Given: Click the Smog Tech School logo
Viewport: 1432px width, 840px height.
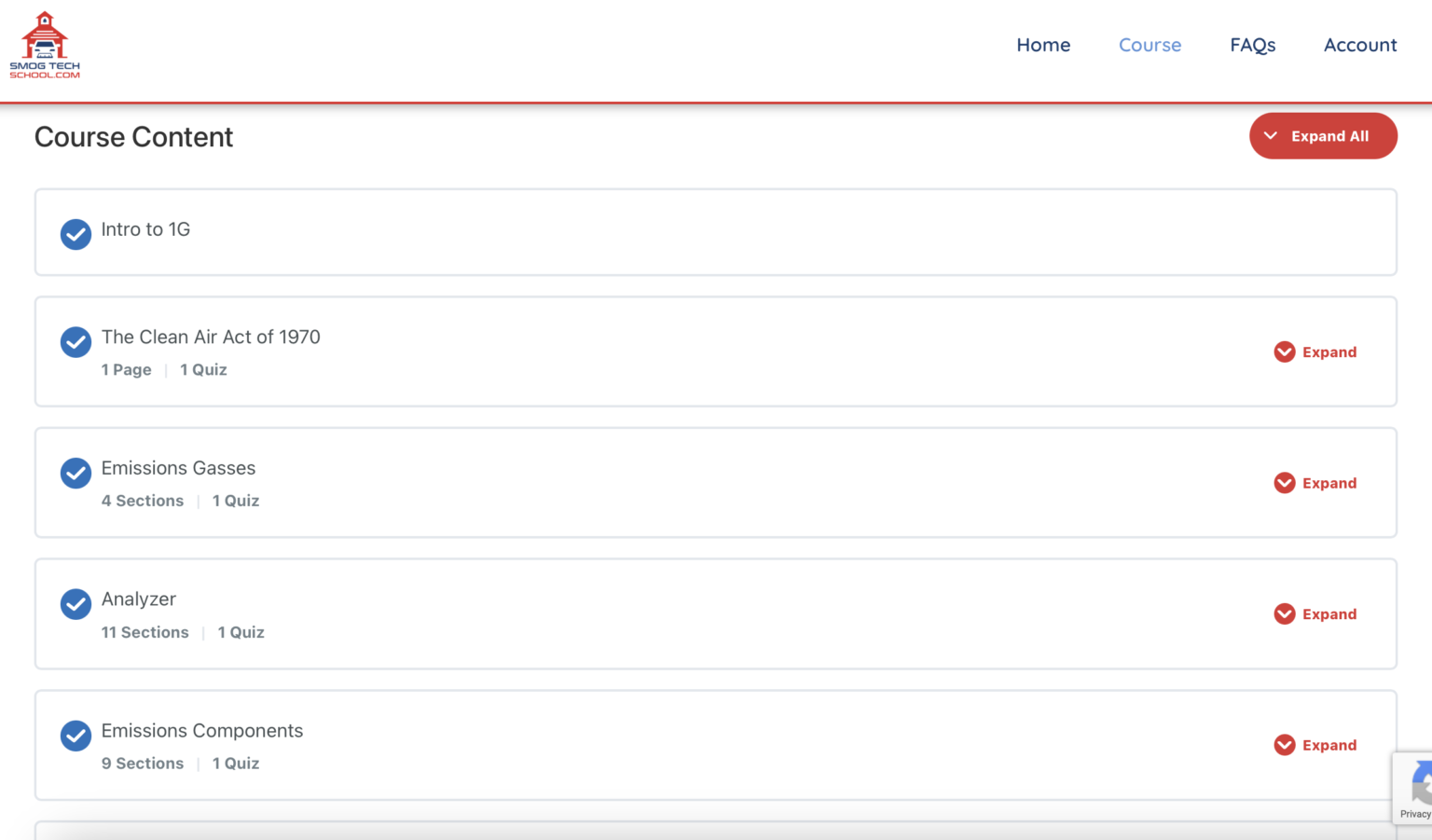Looking at the screenshot, I should point(45,45).
